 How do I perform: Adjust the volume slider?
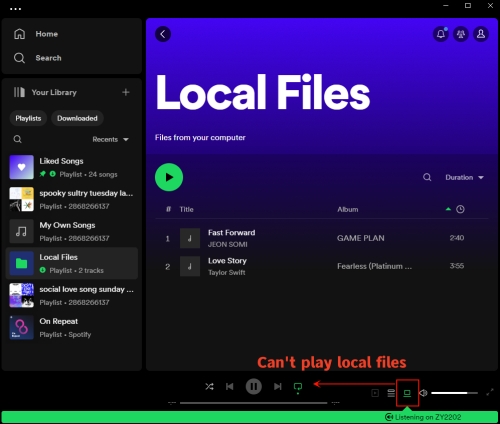click(x=454, y=393)
